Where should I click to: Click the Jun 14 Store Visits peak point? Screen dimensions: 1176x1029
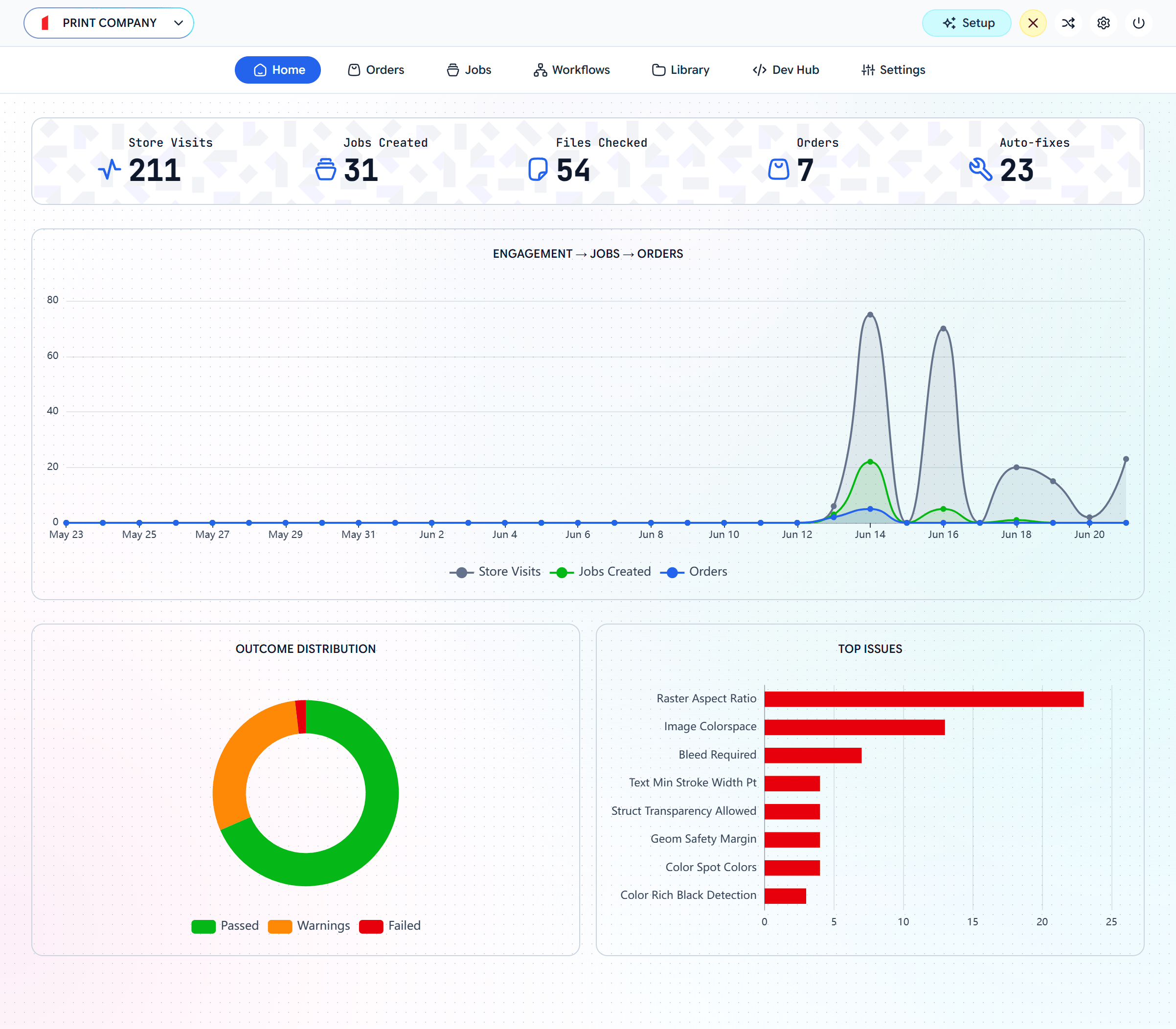870,314
